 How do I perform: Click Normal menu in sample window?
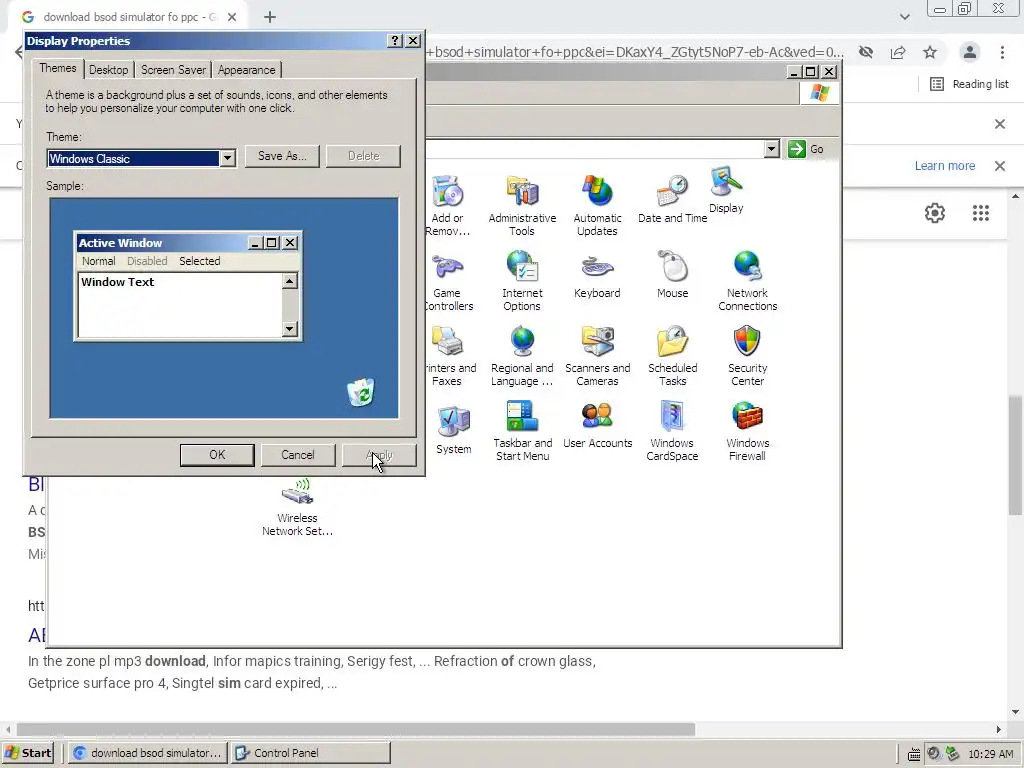click(x=98, y=261)
